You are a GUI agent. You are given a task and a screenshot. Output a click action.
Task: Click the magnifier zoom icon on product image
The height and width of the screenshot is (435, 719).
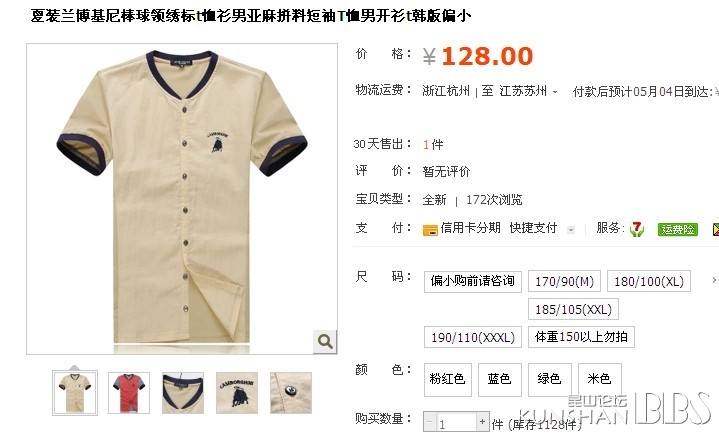click(325, 341)
